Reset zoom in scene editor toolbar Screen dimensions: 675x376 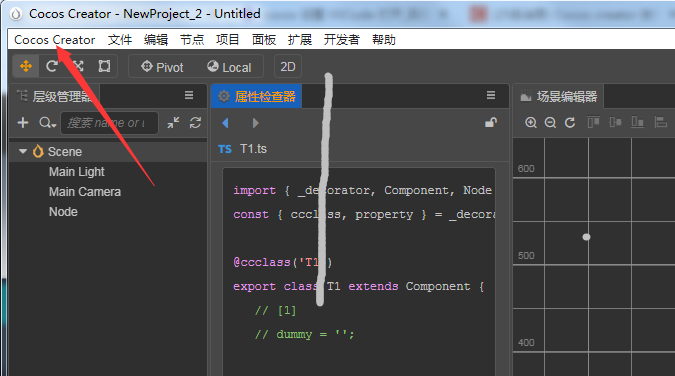coord(570,123)
